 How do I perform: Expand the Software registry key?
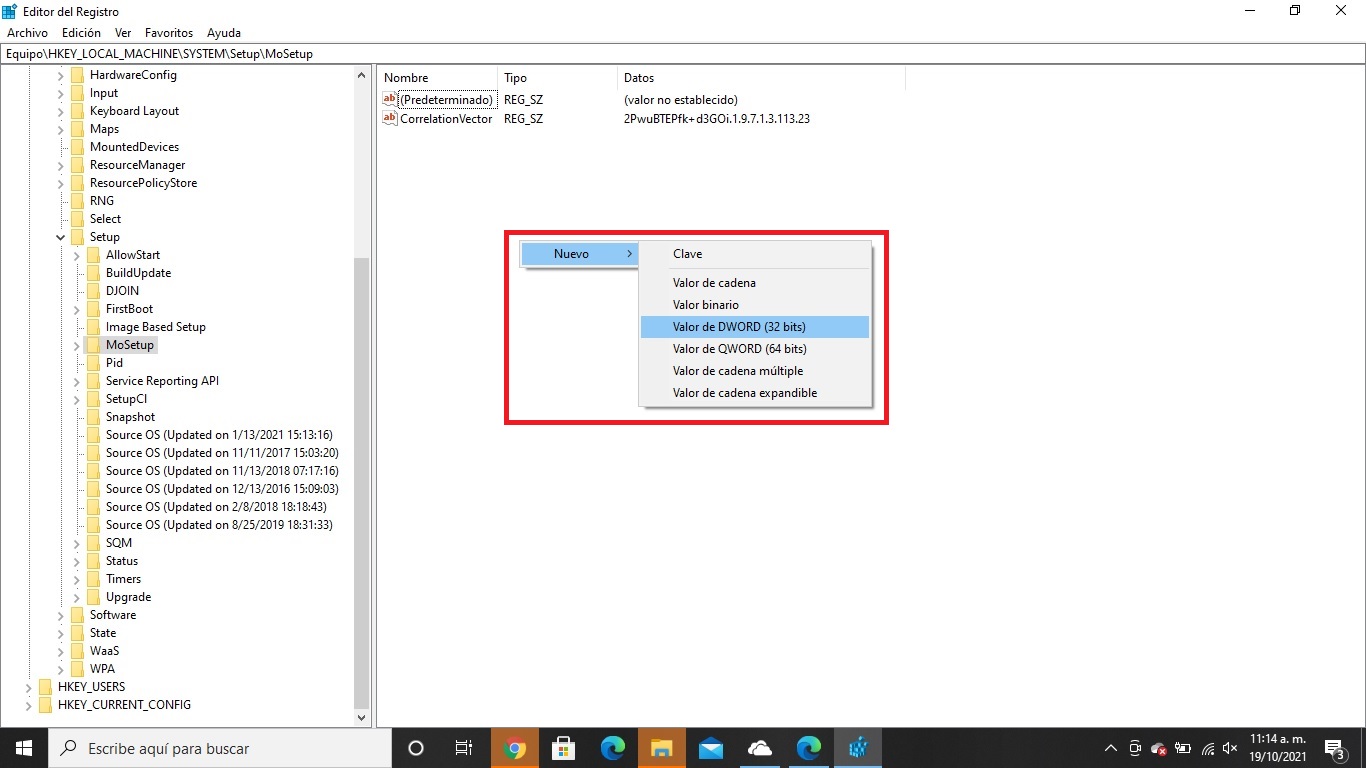click(60, 615)
